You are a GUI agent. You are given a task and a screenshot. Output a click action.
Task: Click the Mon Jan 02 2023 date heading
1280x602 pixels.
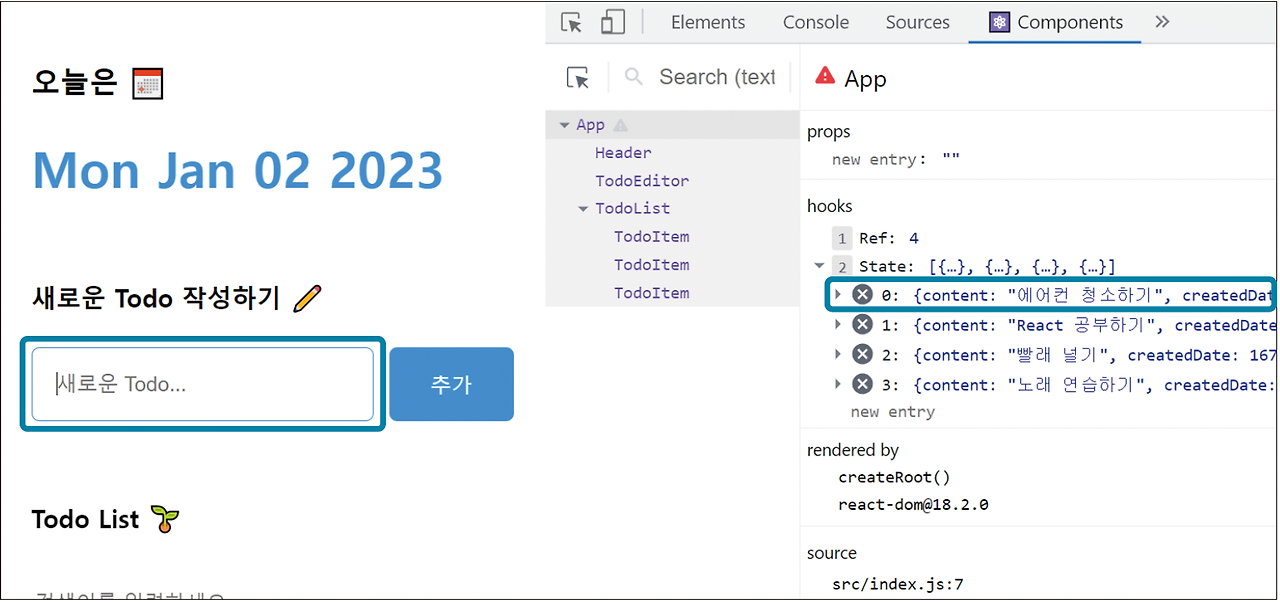(238, 171)
